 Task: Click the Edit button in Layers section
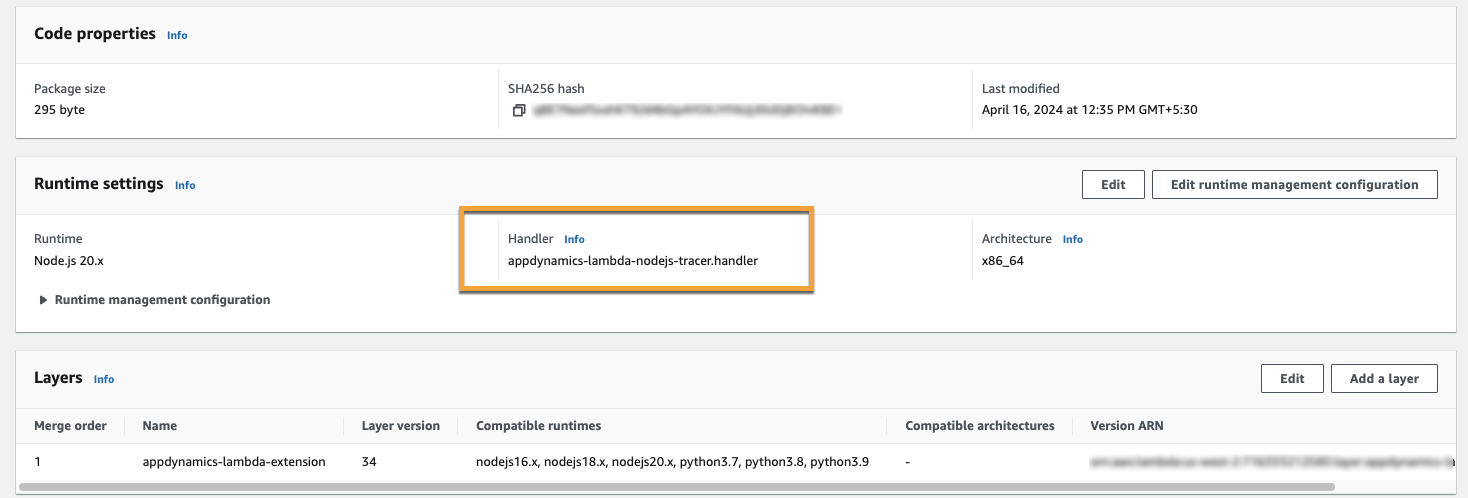pyautogui.click(x=1292, y=378)
